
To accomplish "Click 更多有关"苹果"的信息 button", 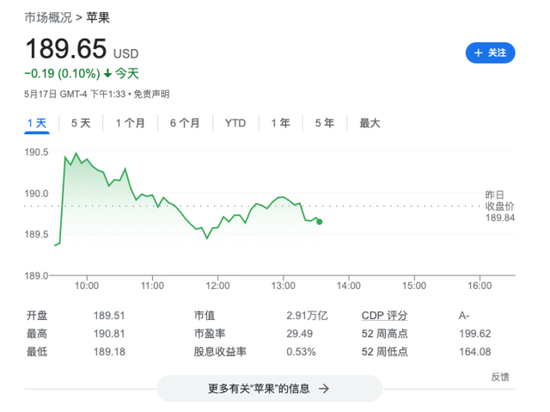I will 269,389.
